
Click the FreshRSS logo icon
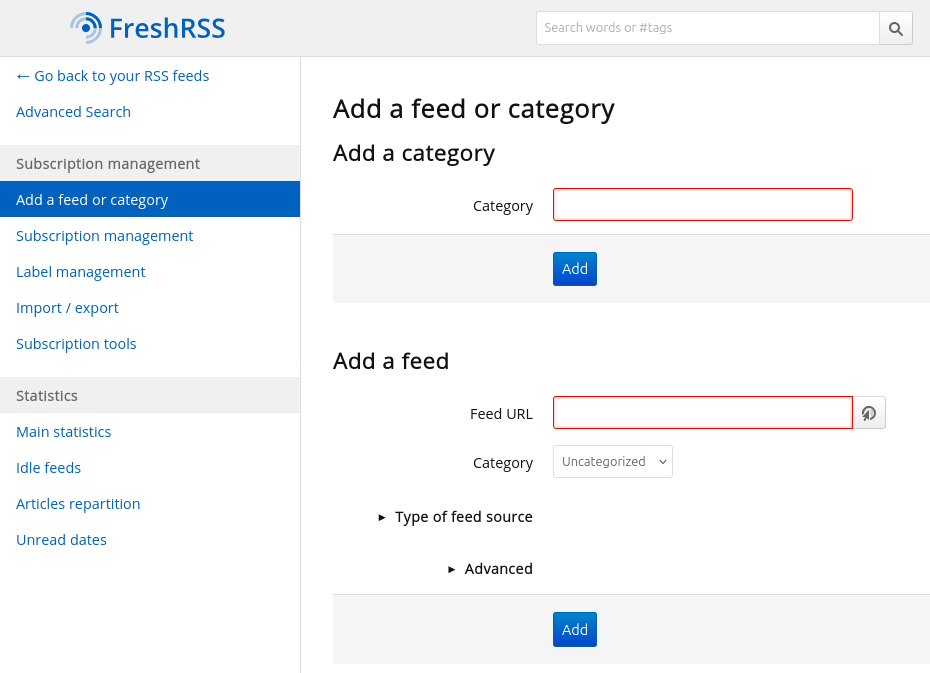[x=86, y=28]
